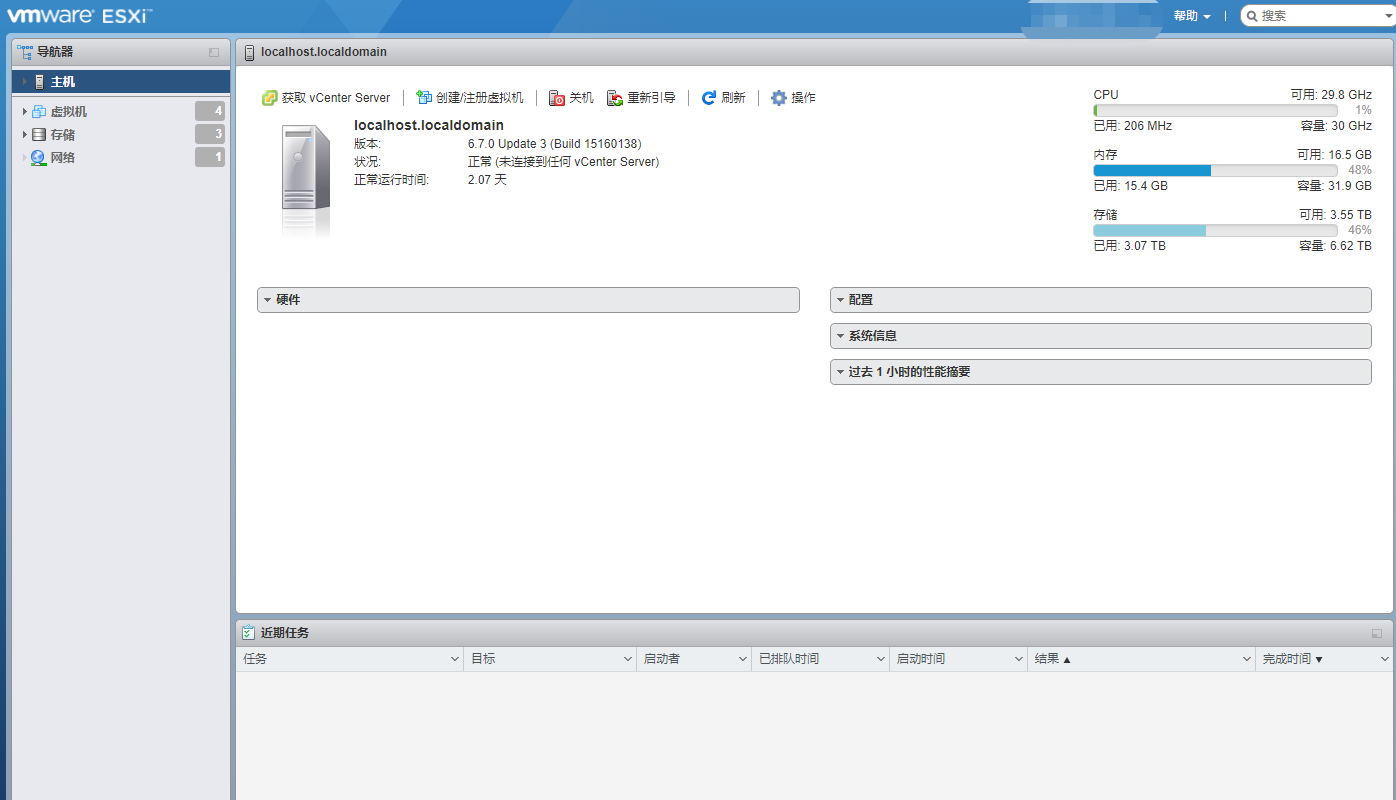1396x800 pixels.
Task: Click the 网络 globe icon
Action: pyautogui.click(x=39, y=157)
